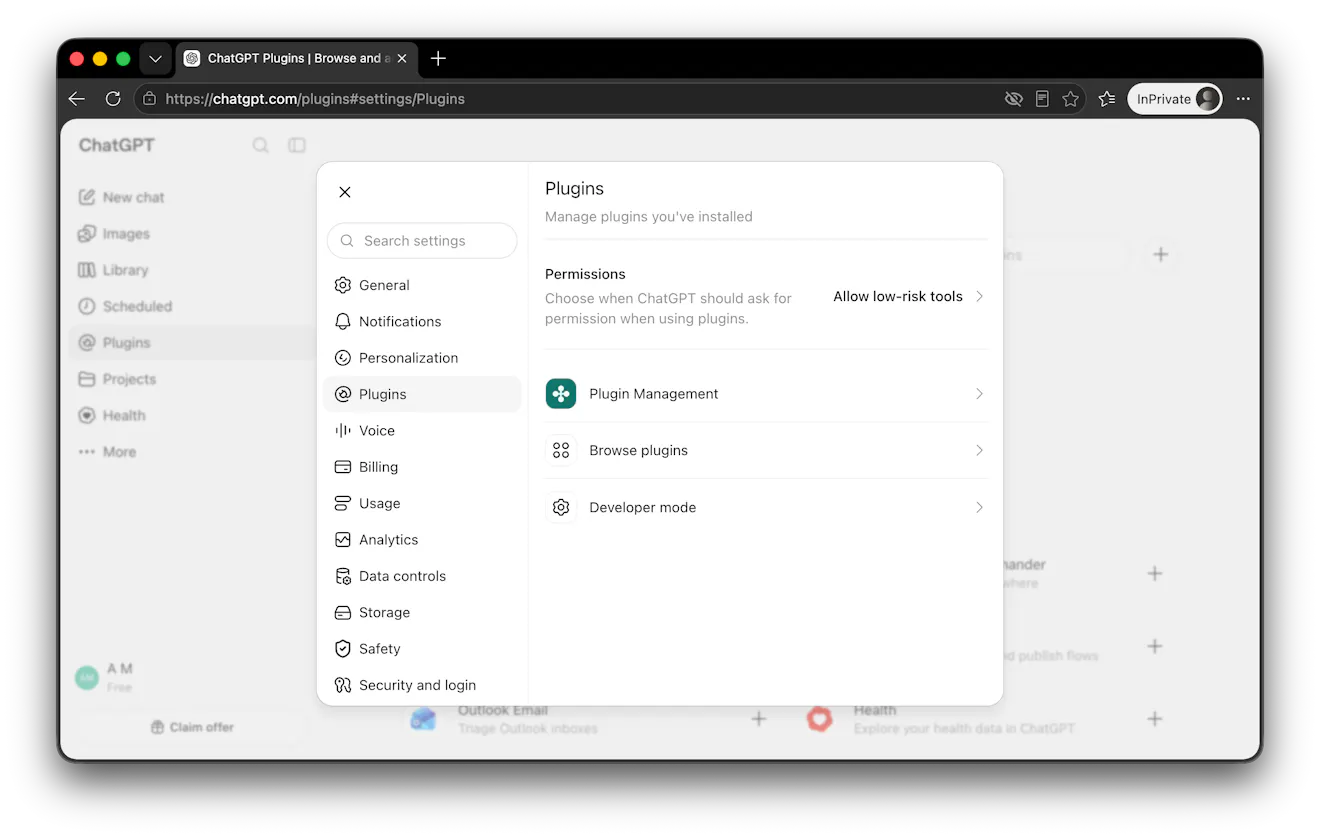Click the Developer mode gear icon

point(561,507)
